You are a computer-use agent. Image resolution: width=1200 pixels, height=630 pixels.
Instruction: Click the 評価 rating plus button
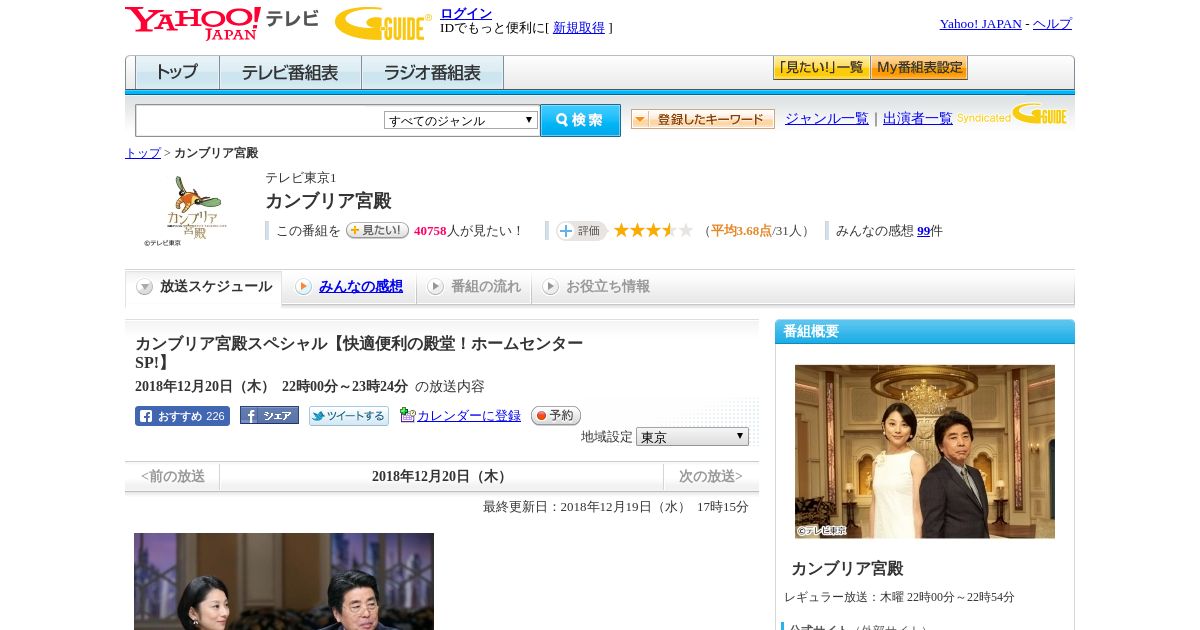pyautogui.click(x=581, y=231)
